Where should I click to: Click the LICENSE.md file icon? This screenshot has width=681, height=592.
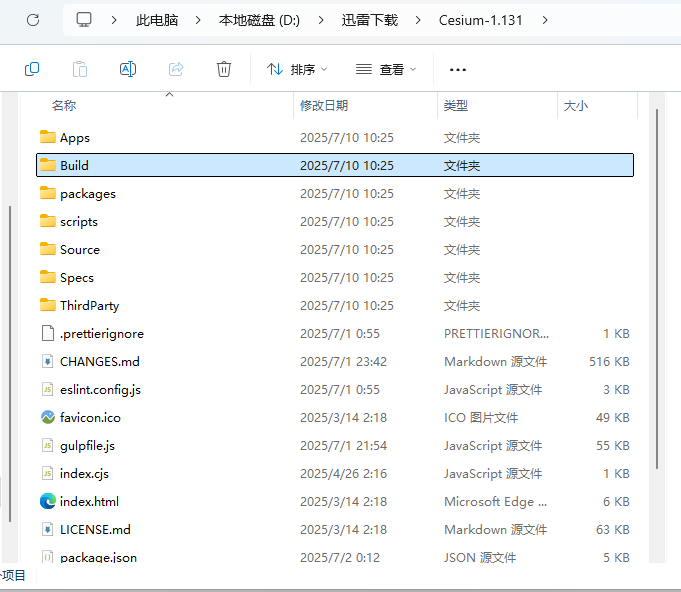click(x=48, y=529)
